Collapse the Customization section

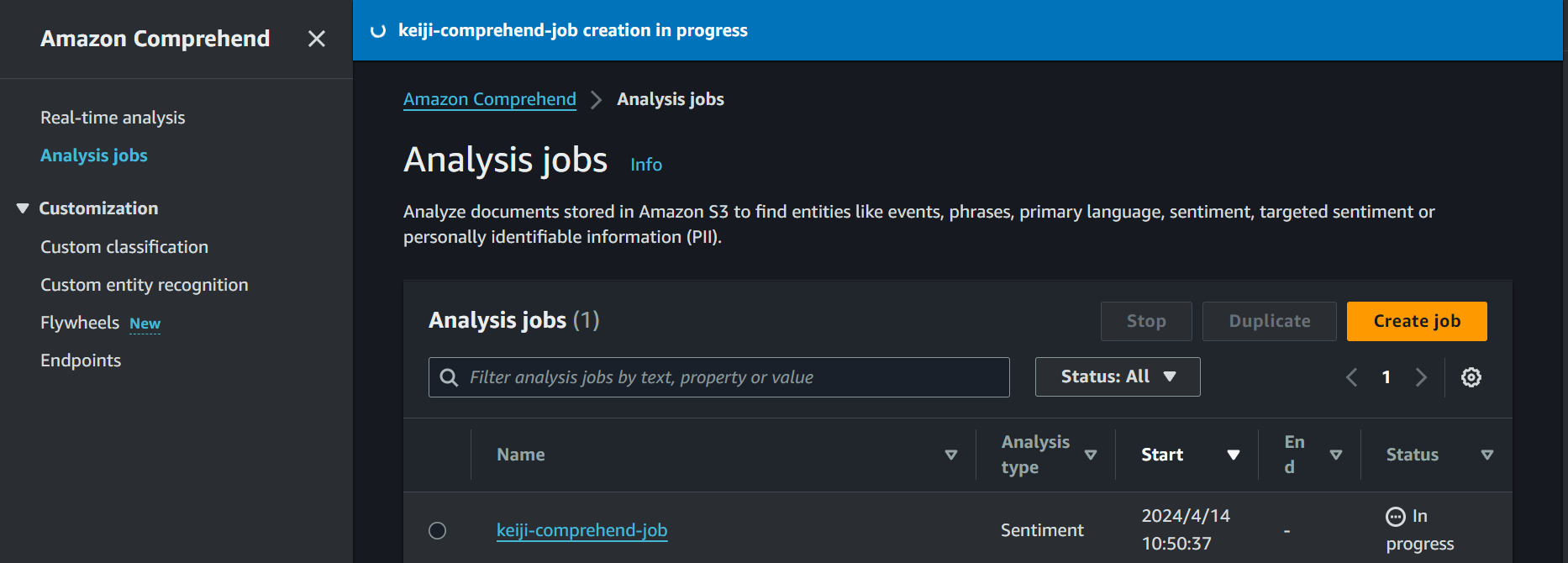click(23, 208)
